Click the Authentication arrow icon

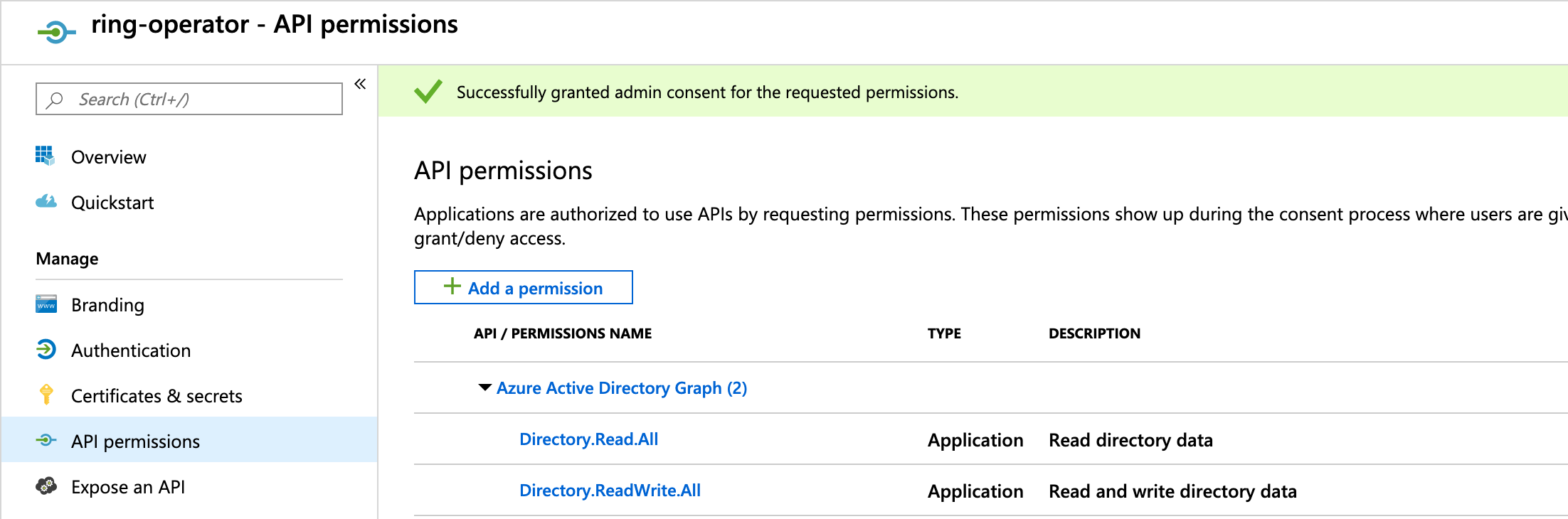[x=46, y=349]
